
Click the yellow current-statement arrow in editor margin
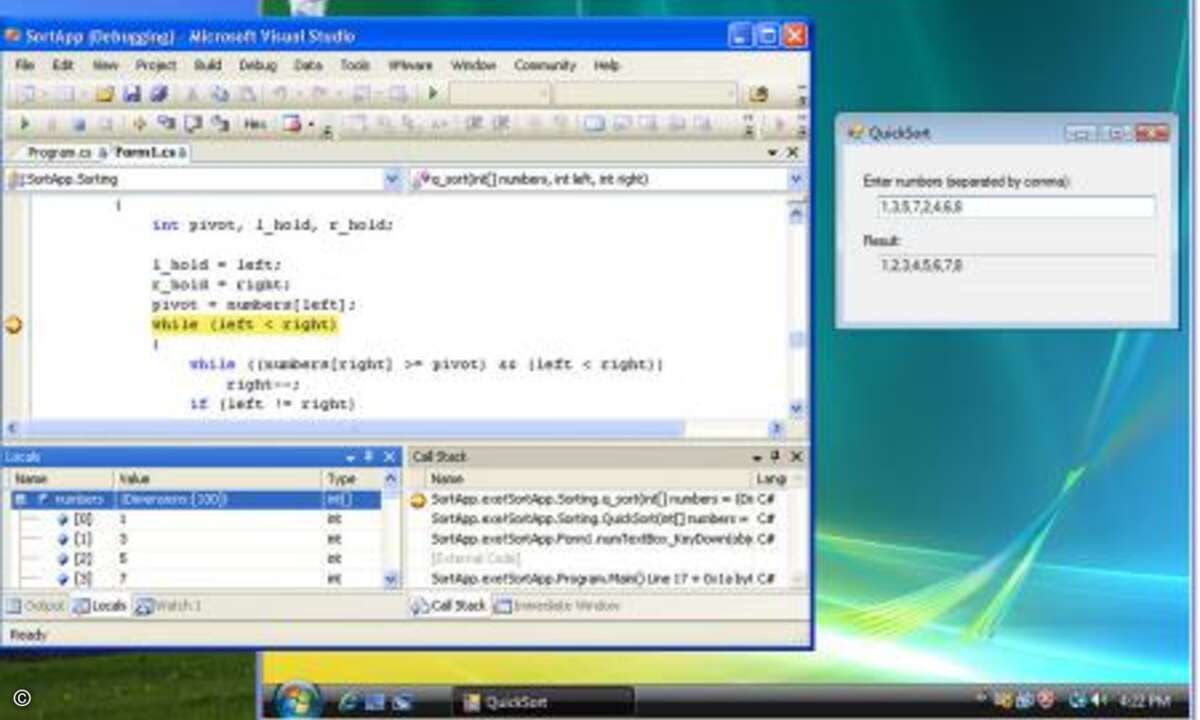coord(13,325)
